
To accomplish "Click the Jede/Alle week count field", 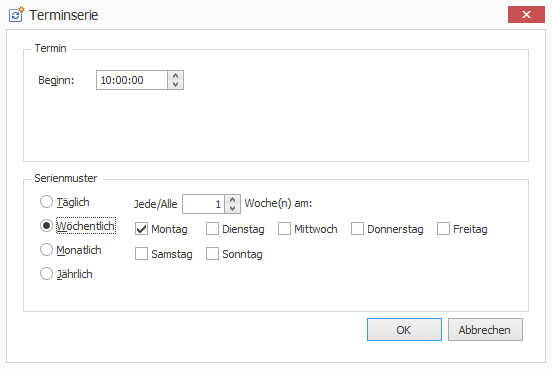I will [x=203, y=204].
